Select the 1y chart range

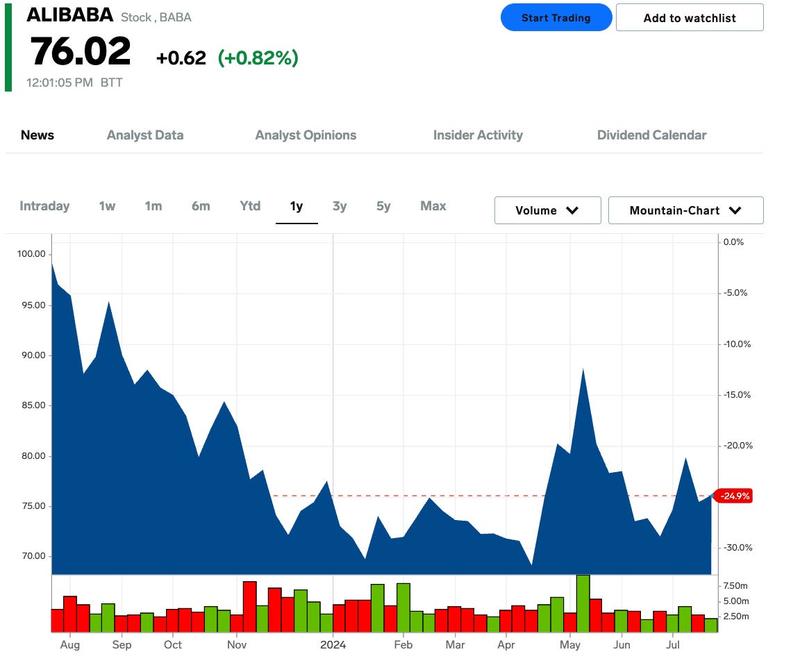pyautogui.click(x=296, y=206)
